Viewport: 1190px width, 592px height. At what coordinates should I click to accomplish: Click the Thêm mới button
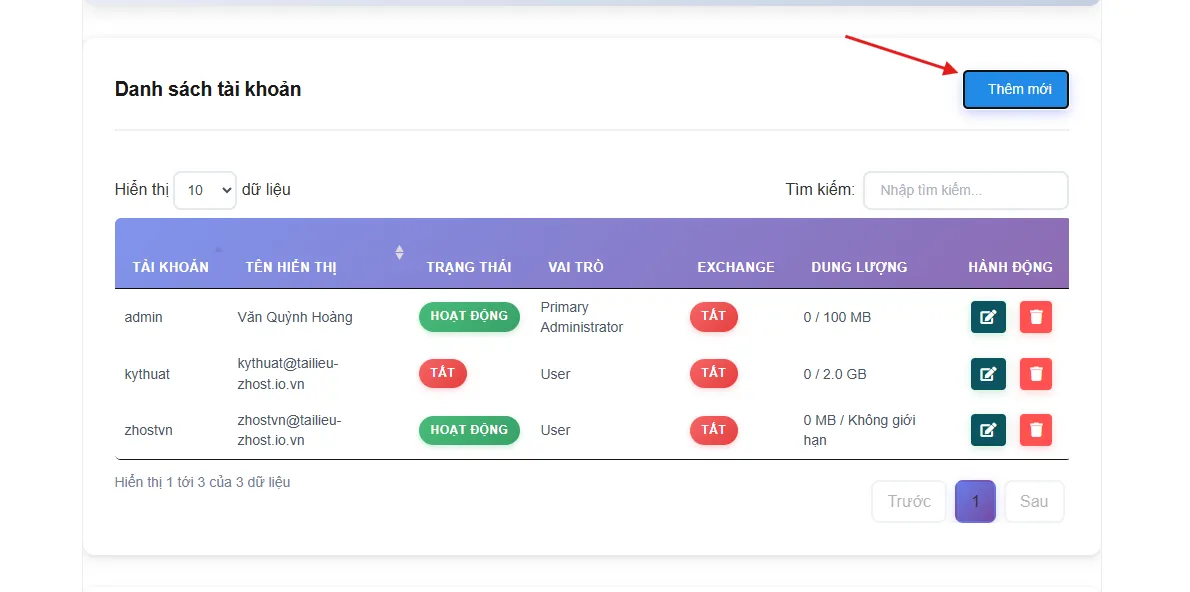click(1016, 90)
